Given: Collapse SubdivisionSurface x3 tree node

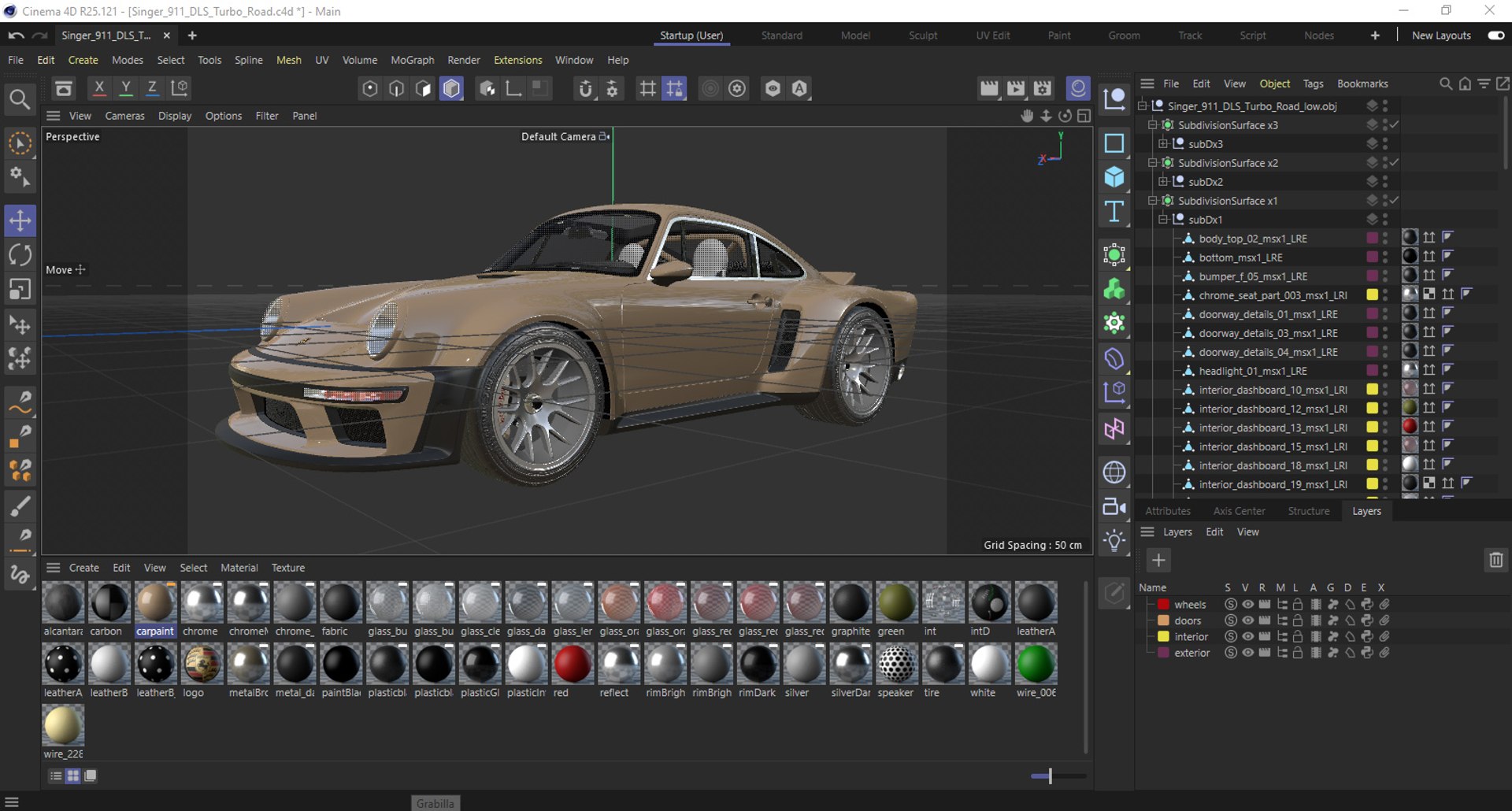Looking at the screenshot, I should pyautogui.click(x=1152, y=124).
